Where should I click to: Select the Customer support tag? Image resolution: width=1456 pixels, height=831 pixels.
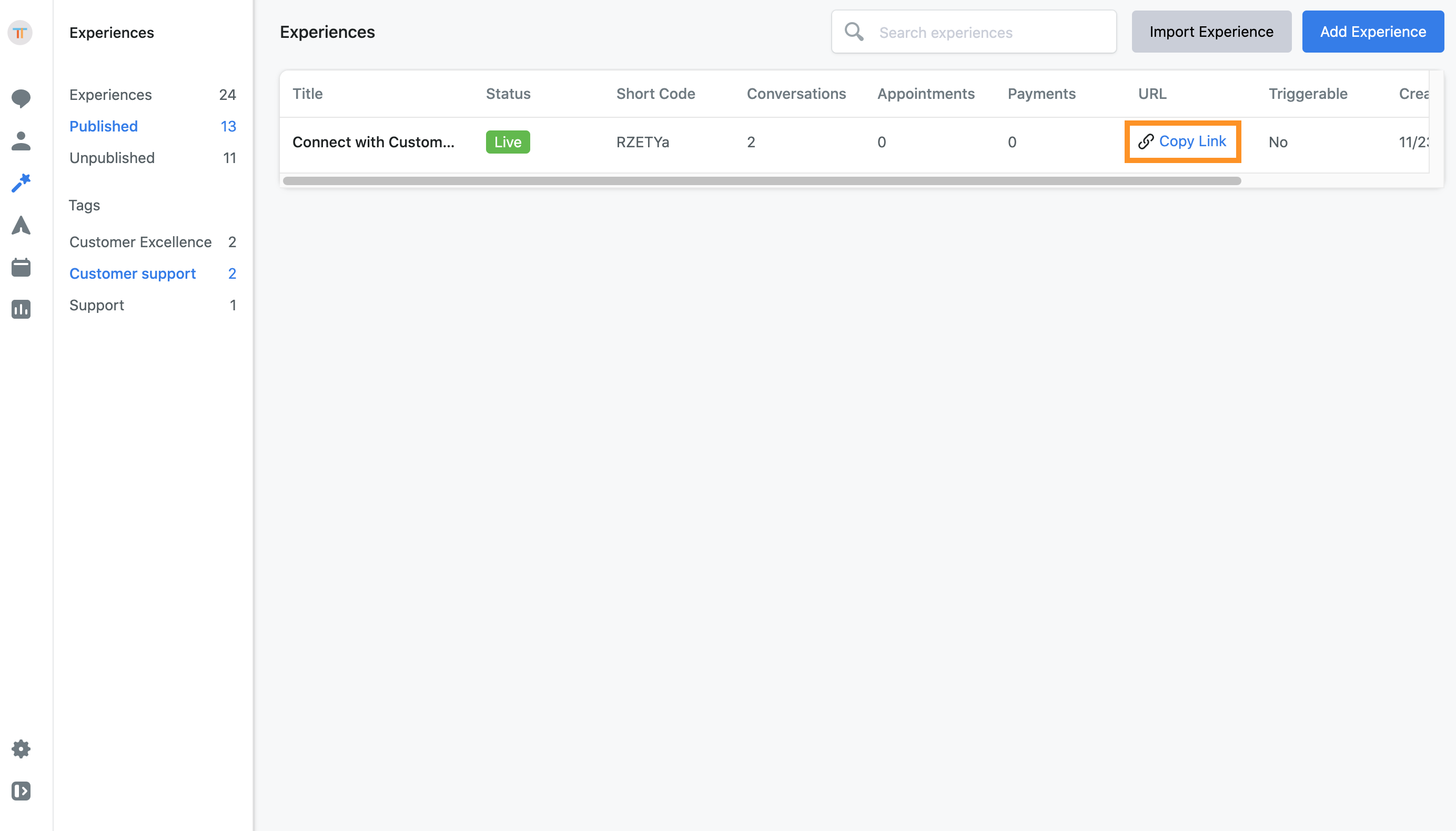(x=153, y=273)
